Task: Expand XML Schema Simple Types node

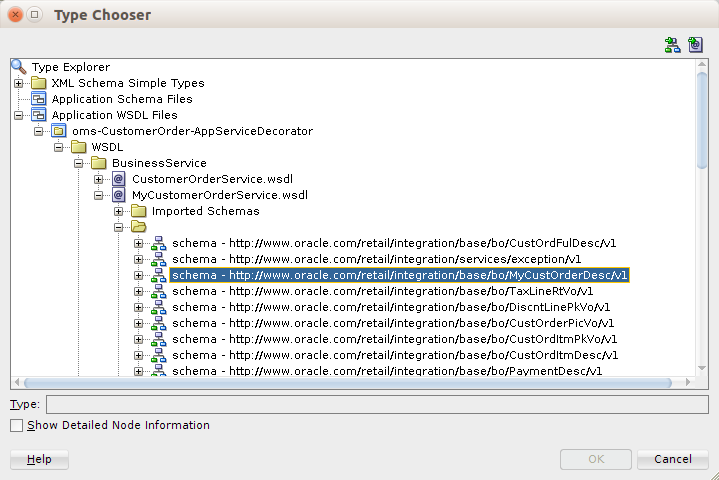Action: point(18,83)
